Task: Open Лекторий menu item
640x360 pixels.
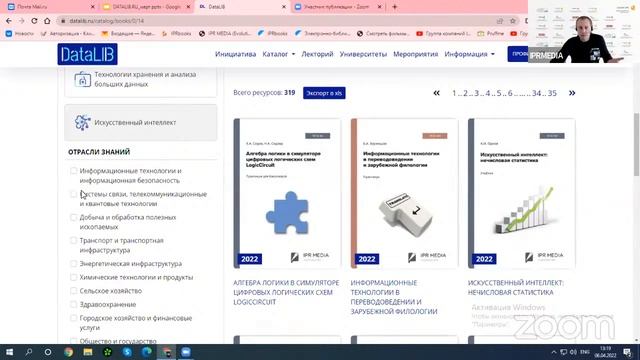Action: click(x=317, y=54)
